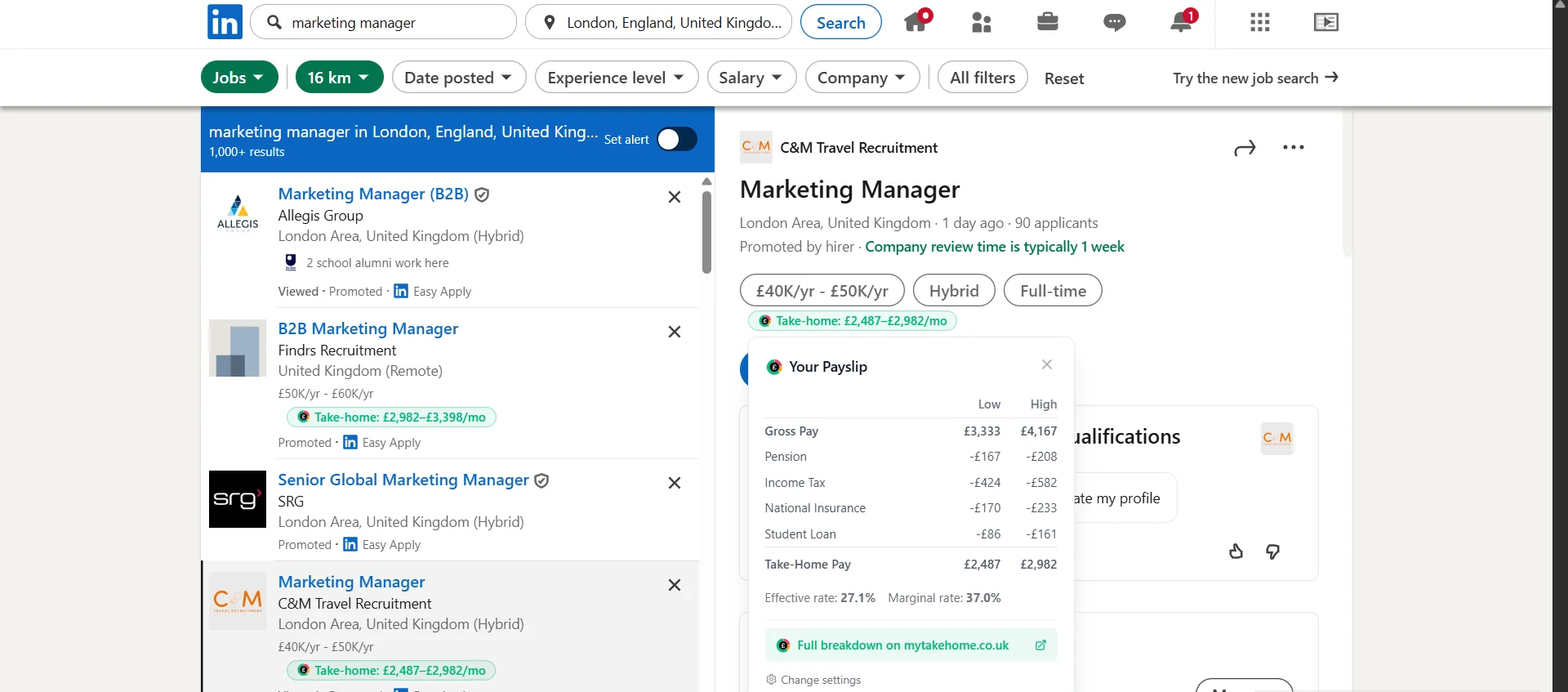Open the apps grid menu icon
This screenshot has width=1568, height=692.
click(1260, 22)
